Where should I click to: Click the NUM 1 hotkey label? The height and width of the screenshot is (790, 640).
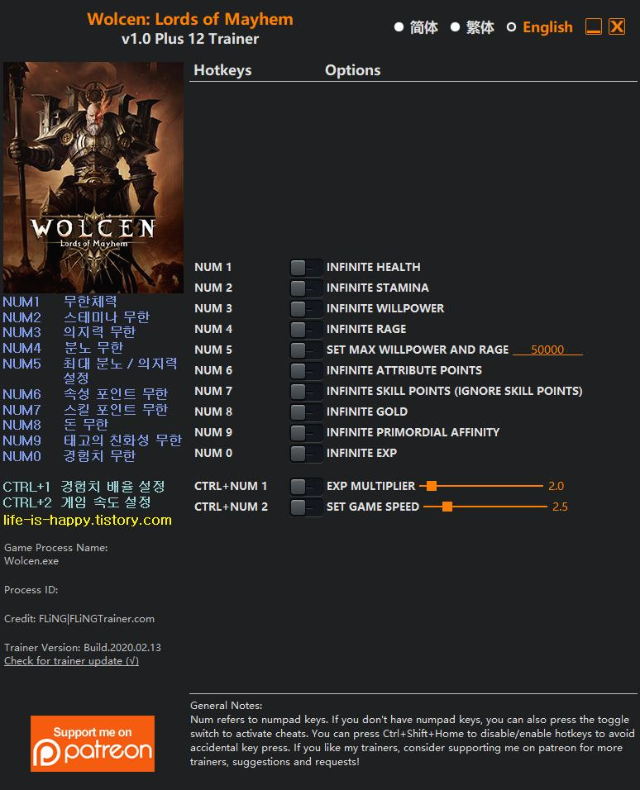click(x=213, y=268)
